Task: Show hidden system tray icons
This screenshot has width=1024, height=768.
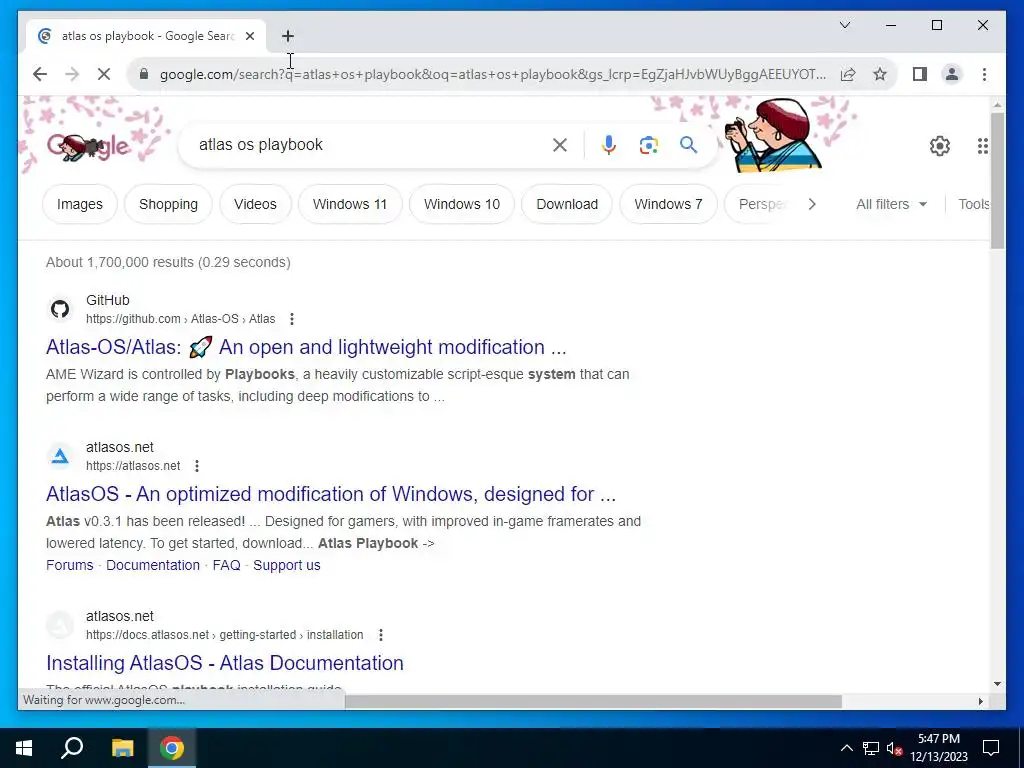Action: coord(846,748)
